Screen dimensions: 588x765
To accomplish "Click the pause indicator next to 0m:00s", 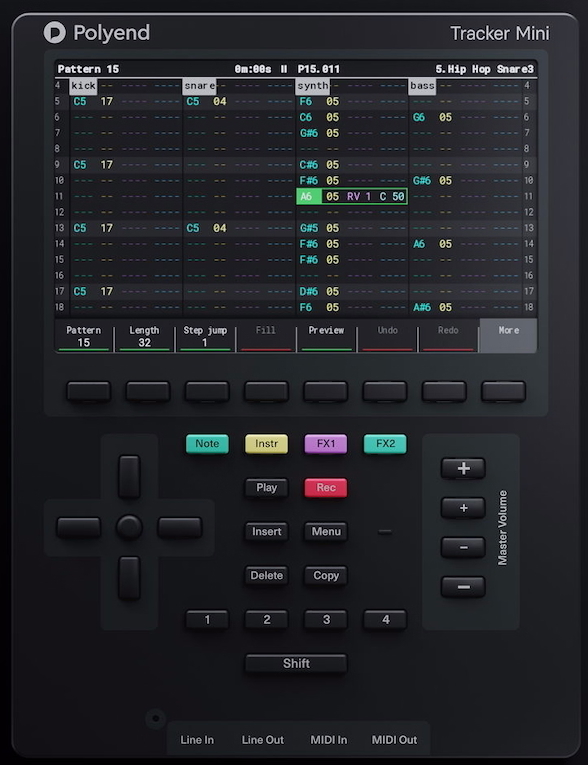I will pos(284,69).
